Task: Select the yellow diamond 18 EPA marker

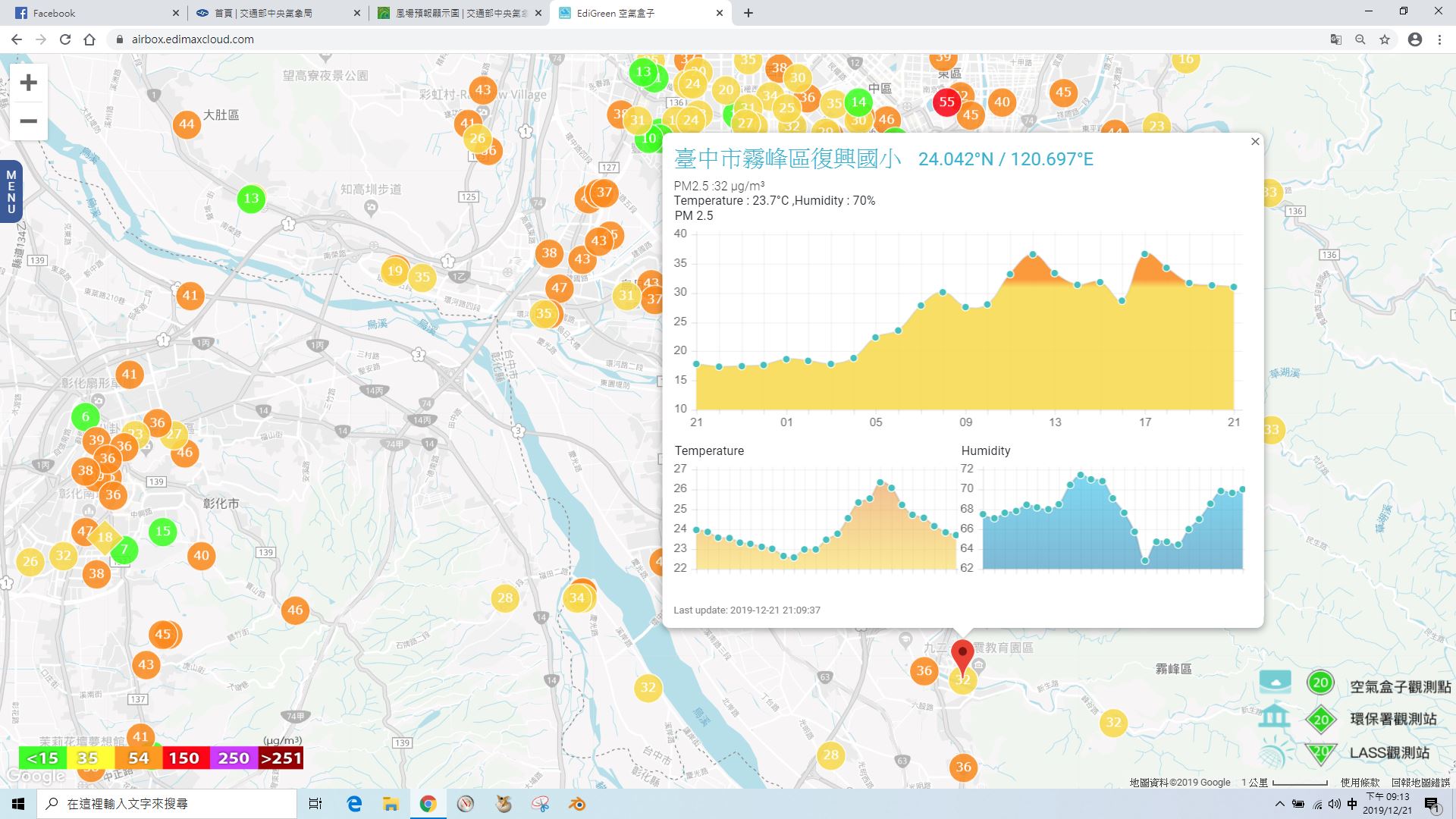Action: click(x=105, y=537)
